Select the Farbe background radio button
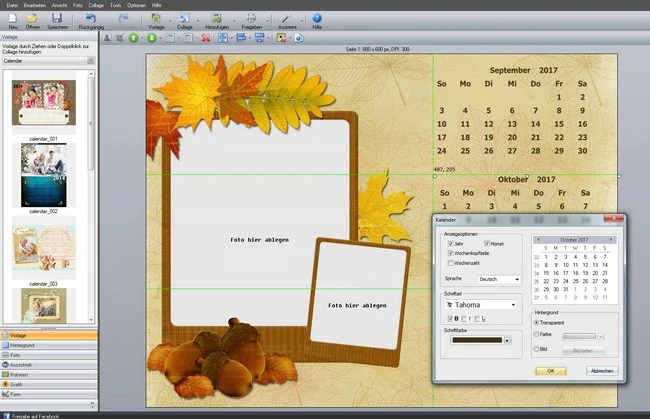The image size is (650, 419). coord(536,334)
